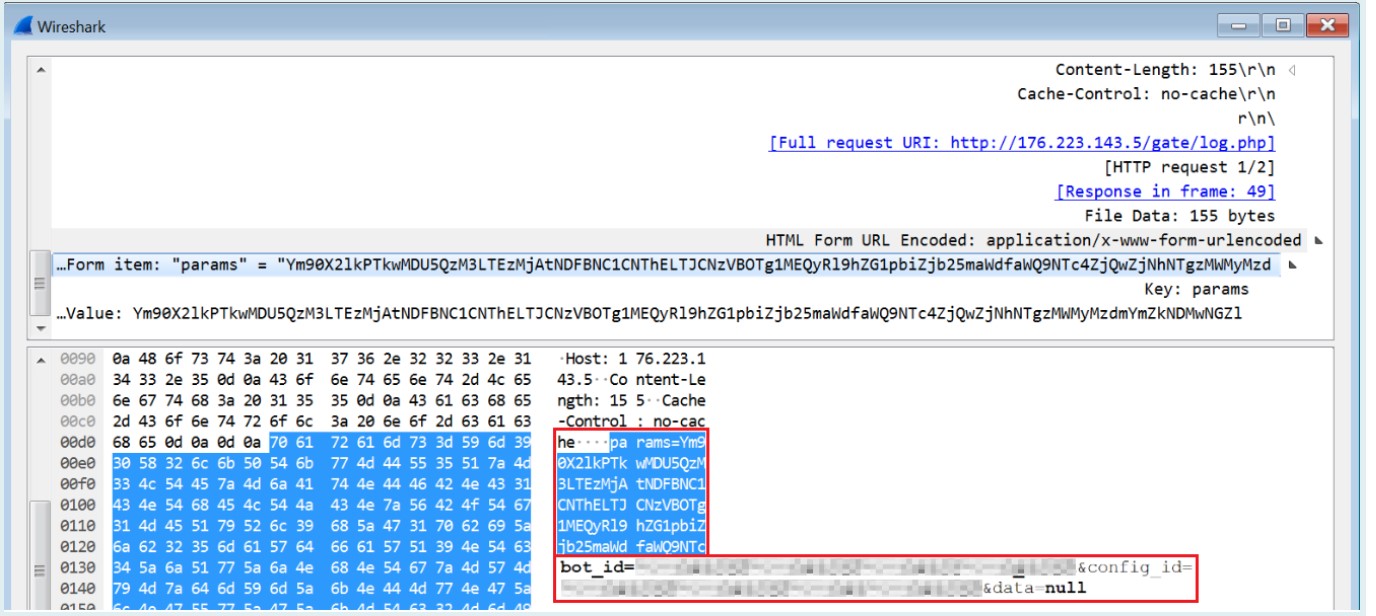Click the packet details scrollbar thumb
This screenshot has width=1376, height=616.
(40, 284)
